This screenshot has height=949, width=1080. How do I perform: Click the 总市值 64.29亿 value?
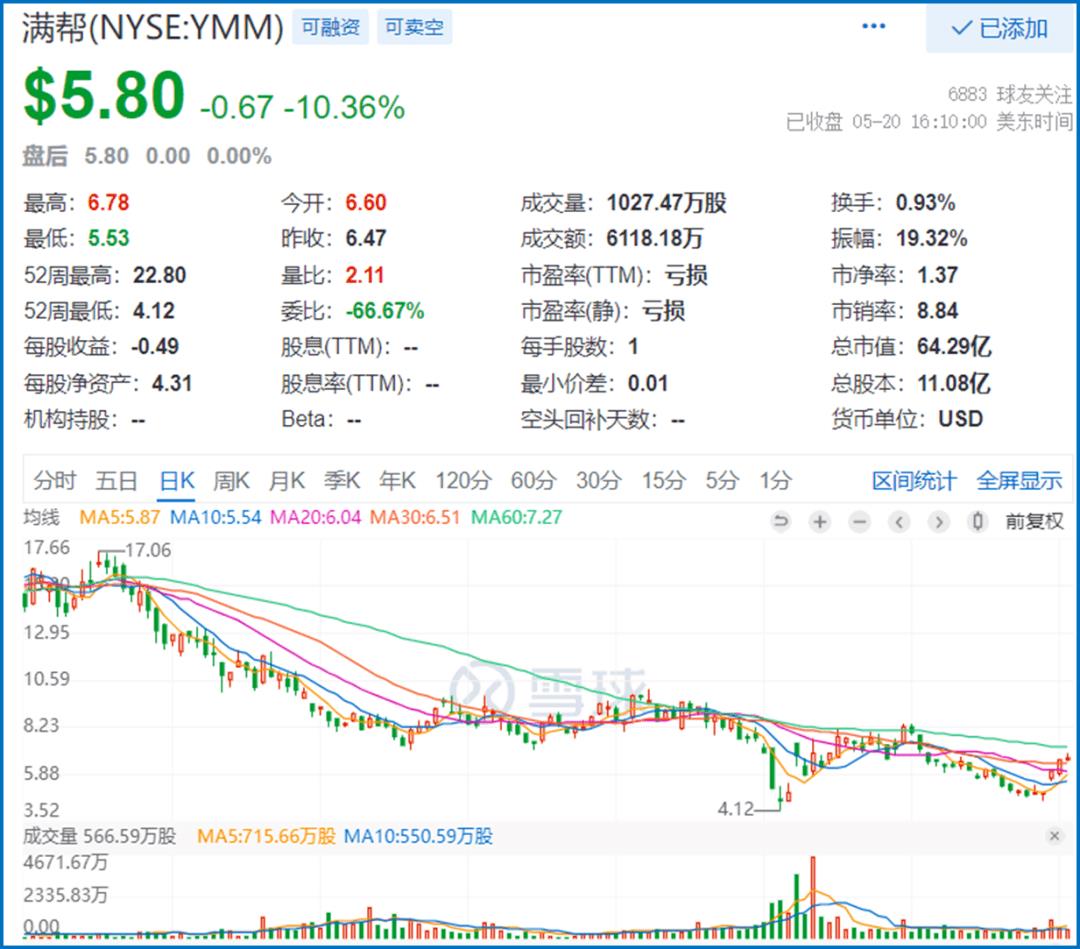[x=954, y=346]
